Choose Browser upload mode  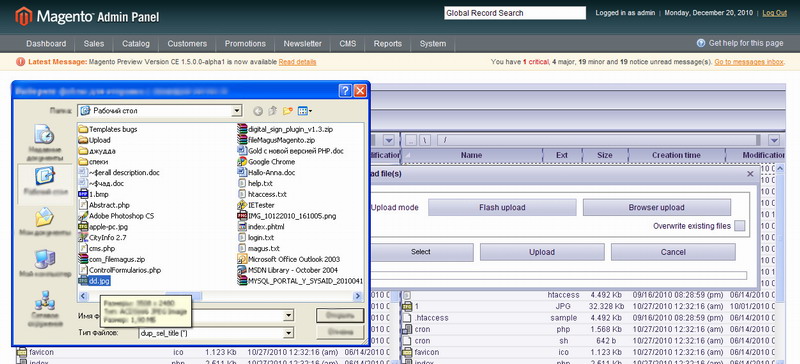(657, 207)
